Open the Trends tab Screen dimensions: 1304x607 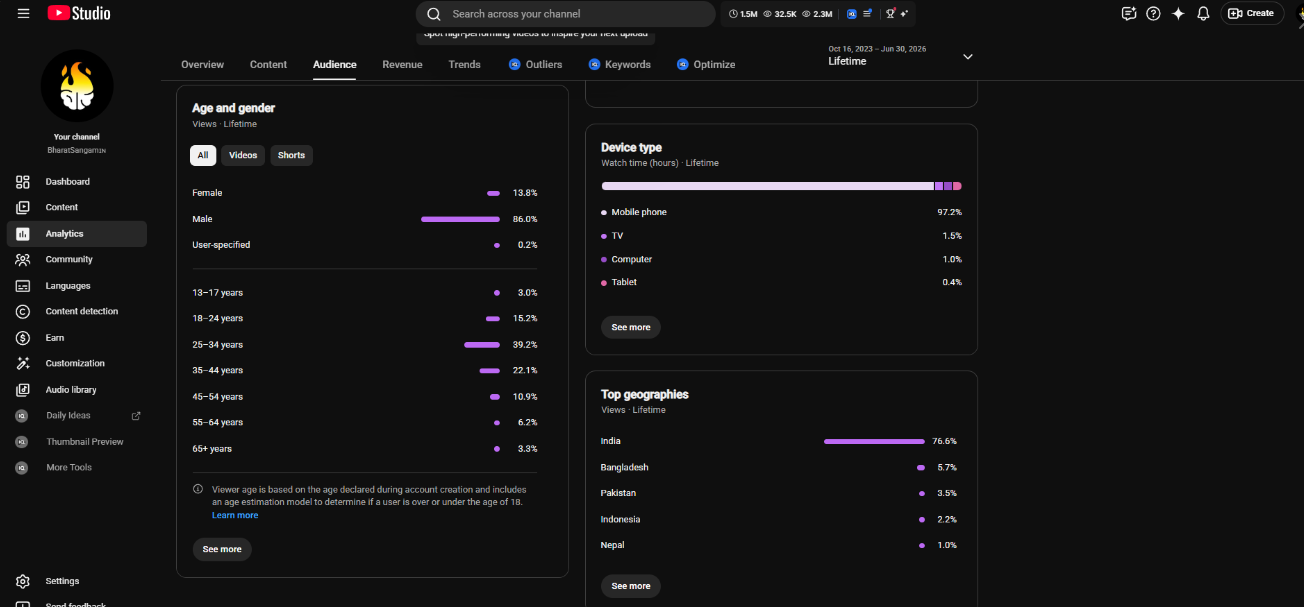coord(464,64)
